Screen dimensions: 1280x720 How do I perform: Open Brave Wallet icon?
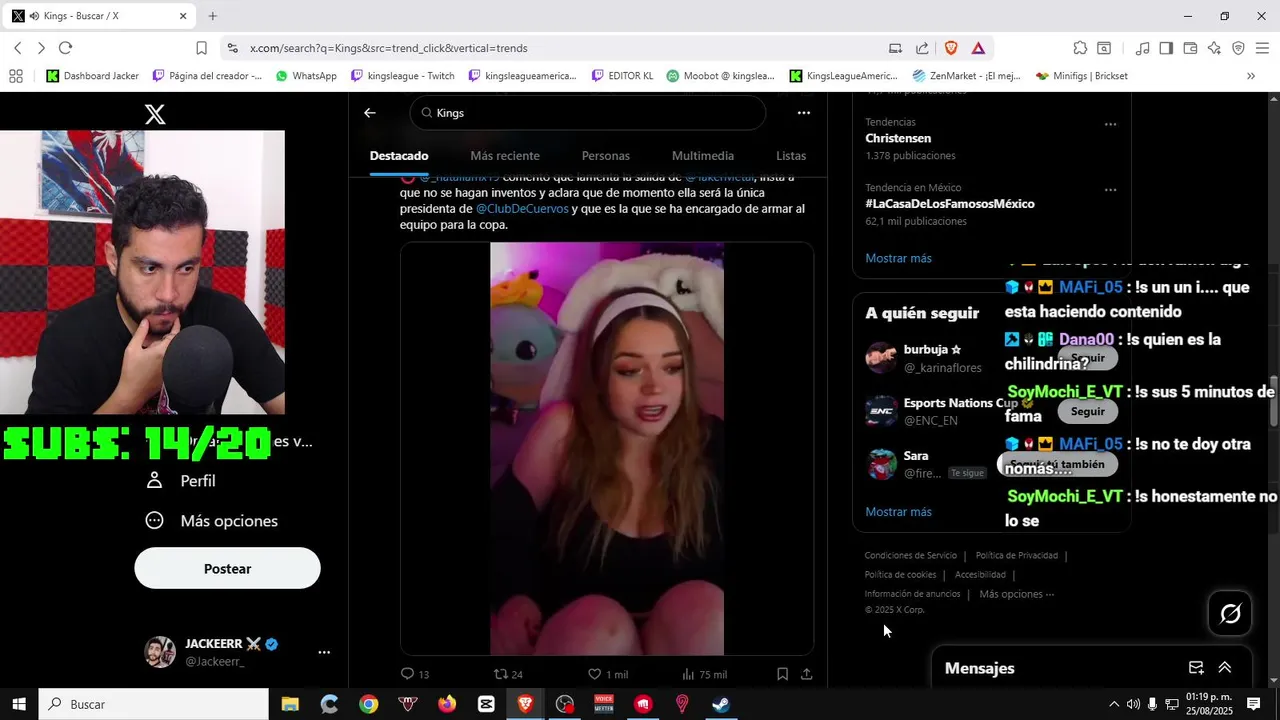point(1190,48)
